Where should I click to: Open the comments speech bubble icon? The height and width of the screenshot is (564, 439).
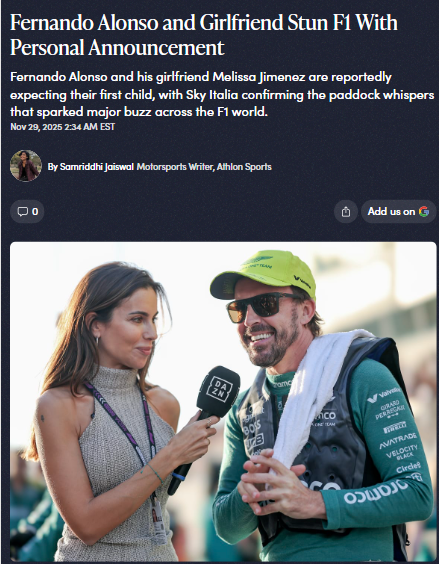click(x=23, y=212)
